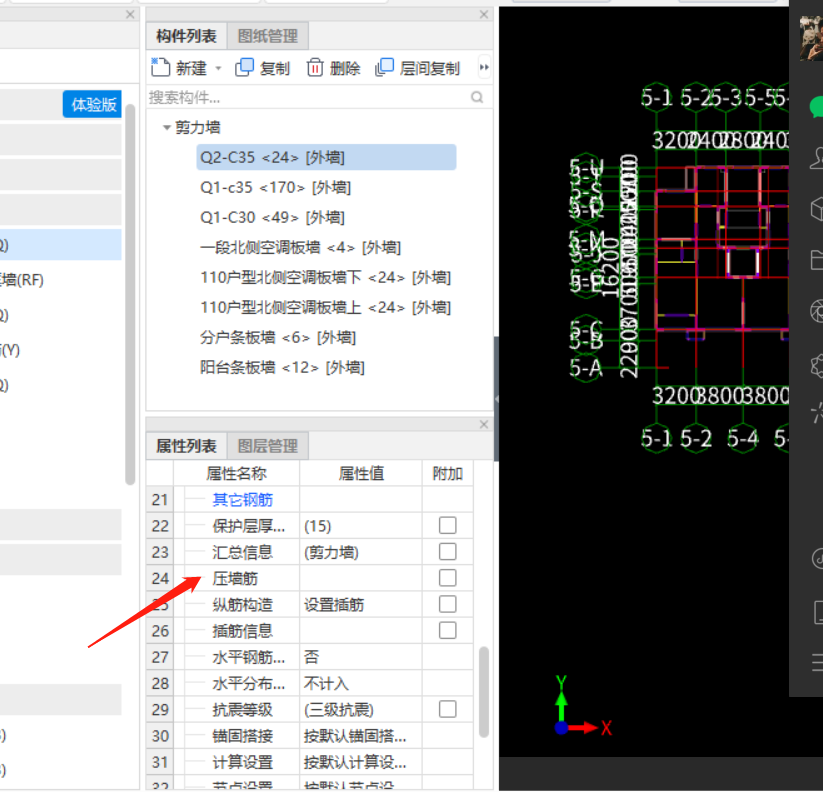Open the 新建 dropdown arrow
Screen dimensions: 823x792
(218, 68)
